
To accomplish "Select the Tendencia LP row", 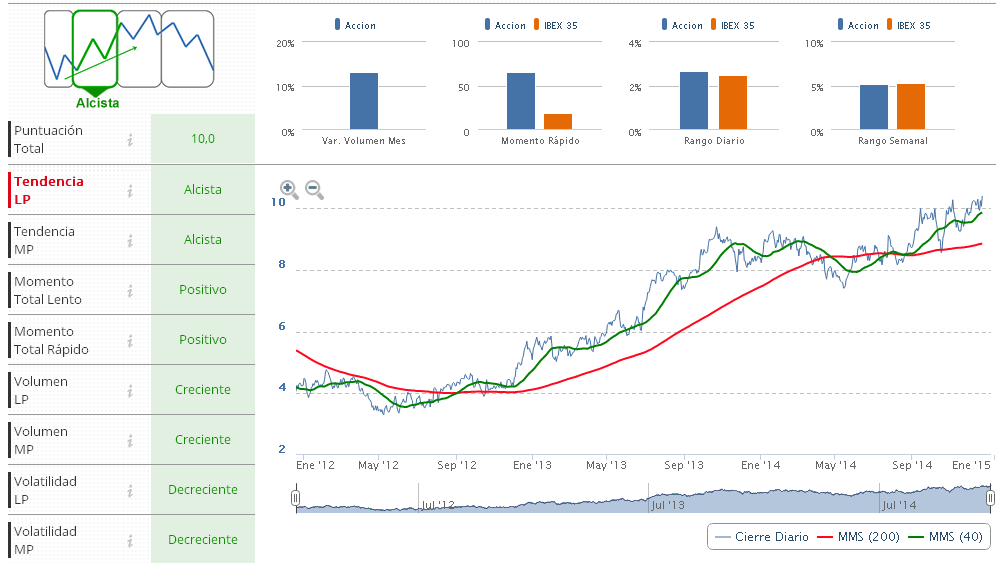I will point(70,190).
